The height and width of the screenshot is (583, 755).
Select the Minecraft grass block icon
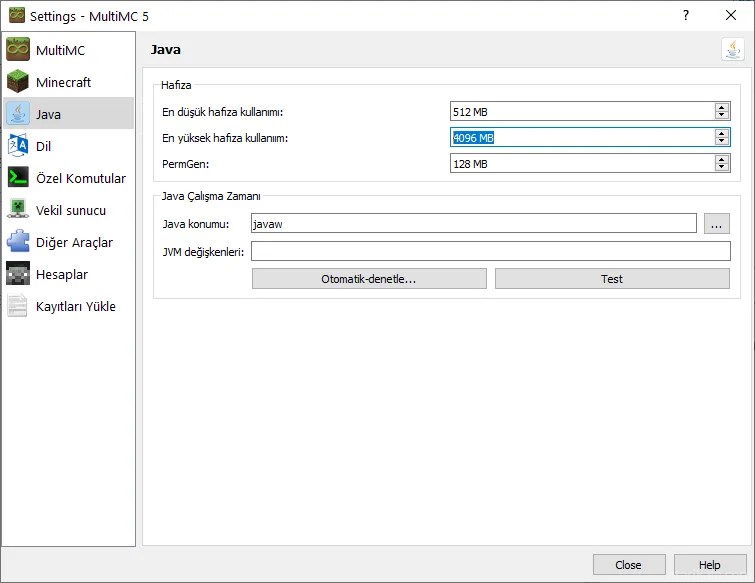pyautogui.click(x=18, y=82)
